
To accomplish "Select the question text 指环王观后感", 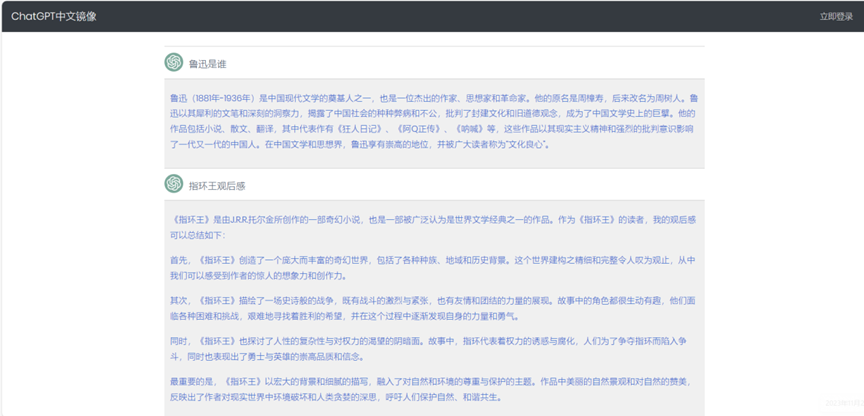I will point(217,186).
